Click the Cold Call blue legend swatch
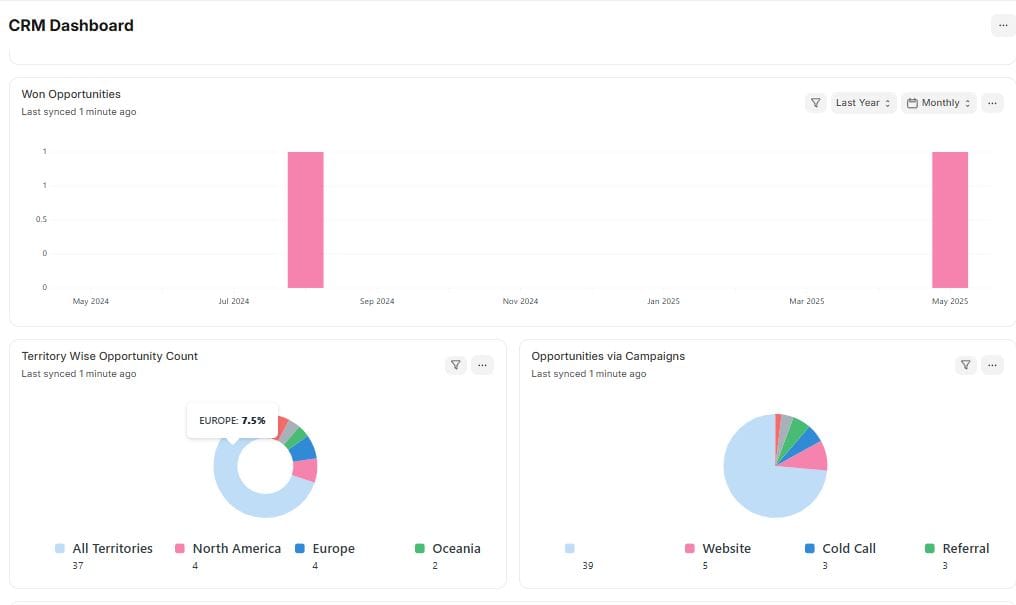Image resolution: width=1016 pixels, height=605 pixels. pyautogui.click(x=810, y=549)
